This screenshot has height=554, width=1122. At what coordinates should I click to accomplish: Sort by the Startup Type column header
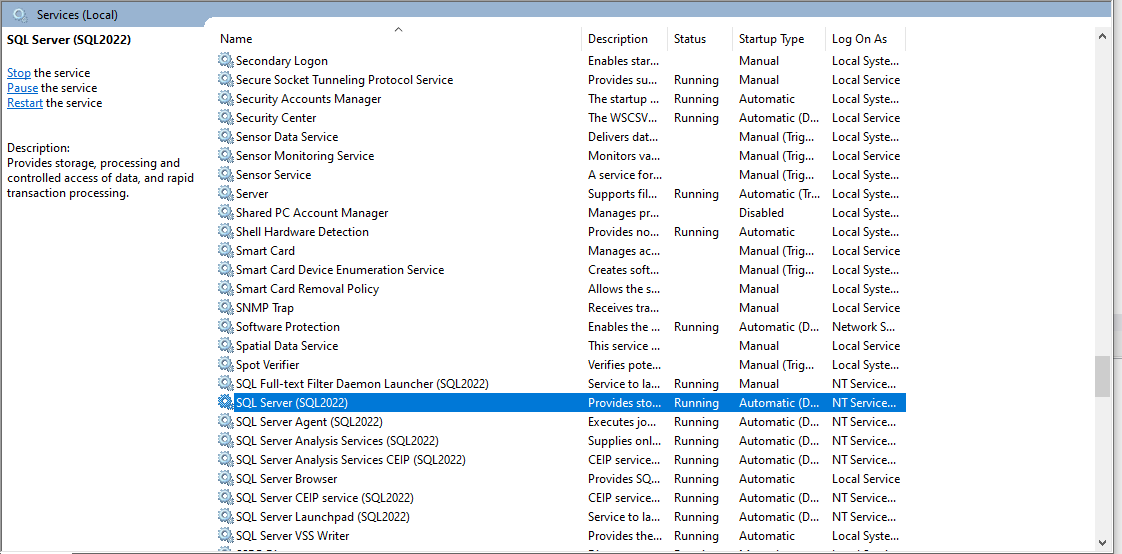(x=779, y=39)
